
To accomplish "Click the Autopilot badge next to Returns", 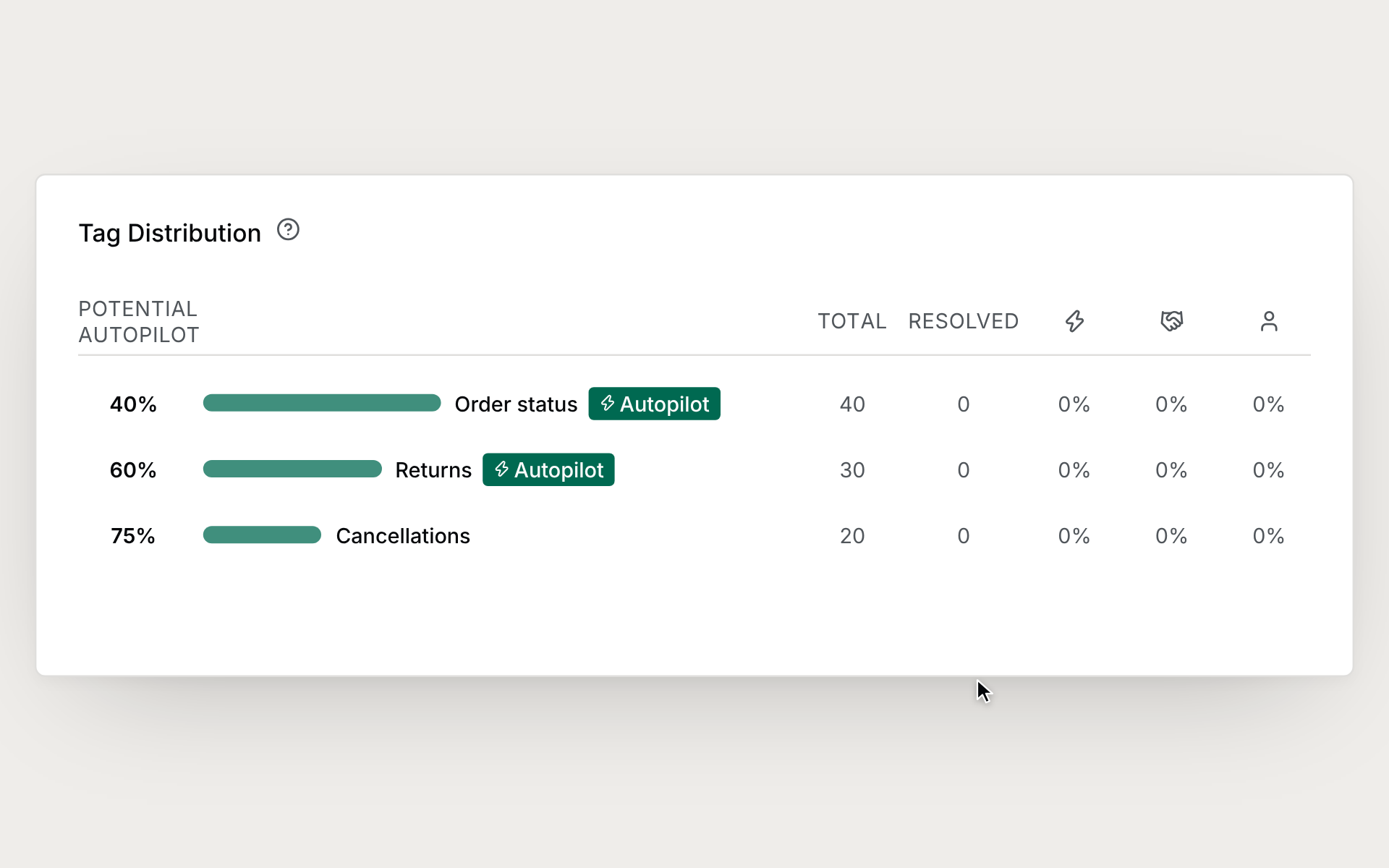I will click(x=548, y=469).
